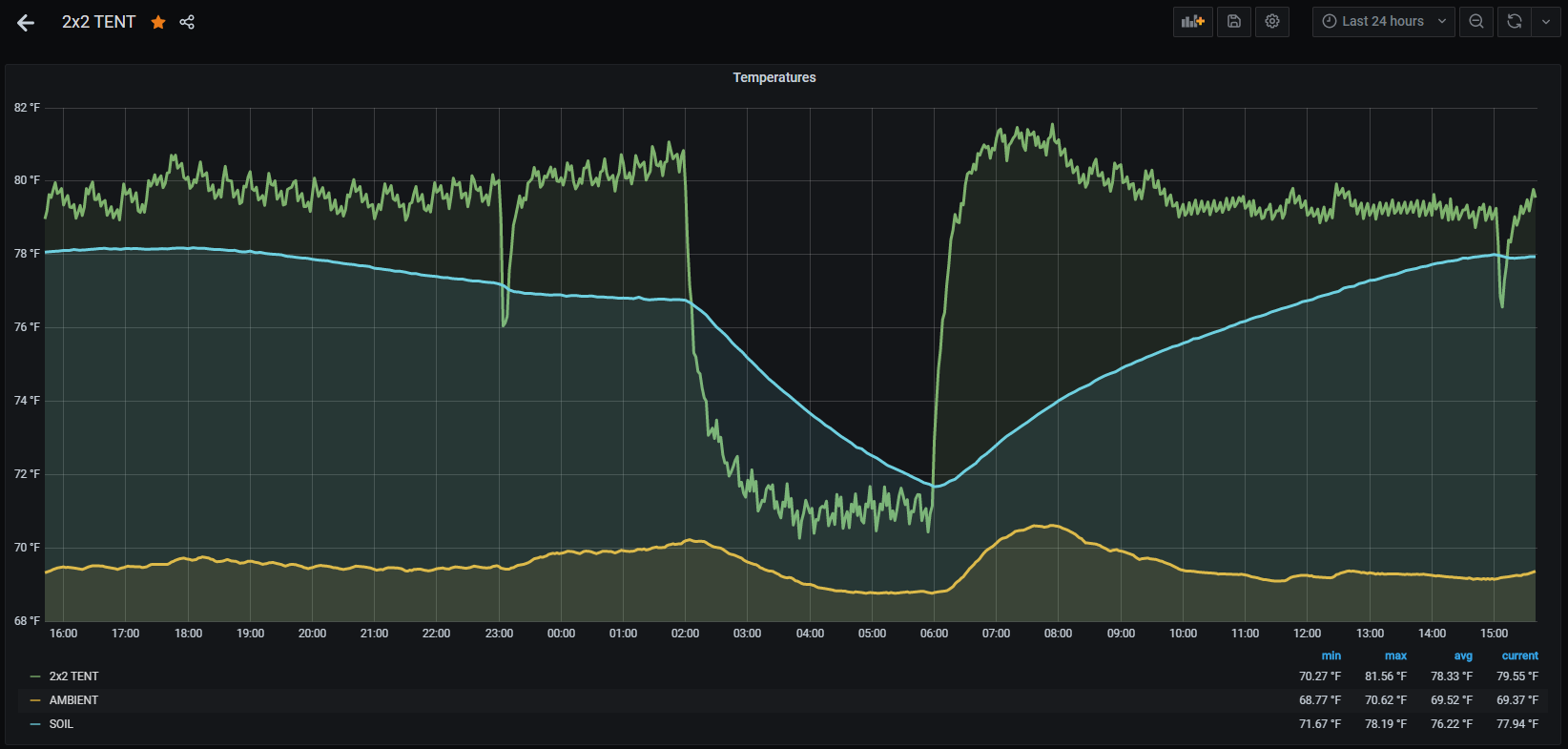Screen dimensions: 1568x749
Task: Open the refresh interval dropdown arrow
Action: (1546, 21)
